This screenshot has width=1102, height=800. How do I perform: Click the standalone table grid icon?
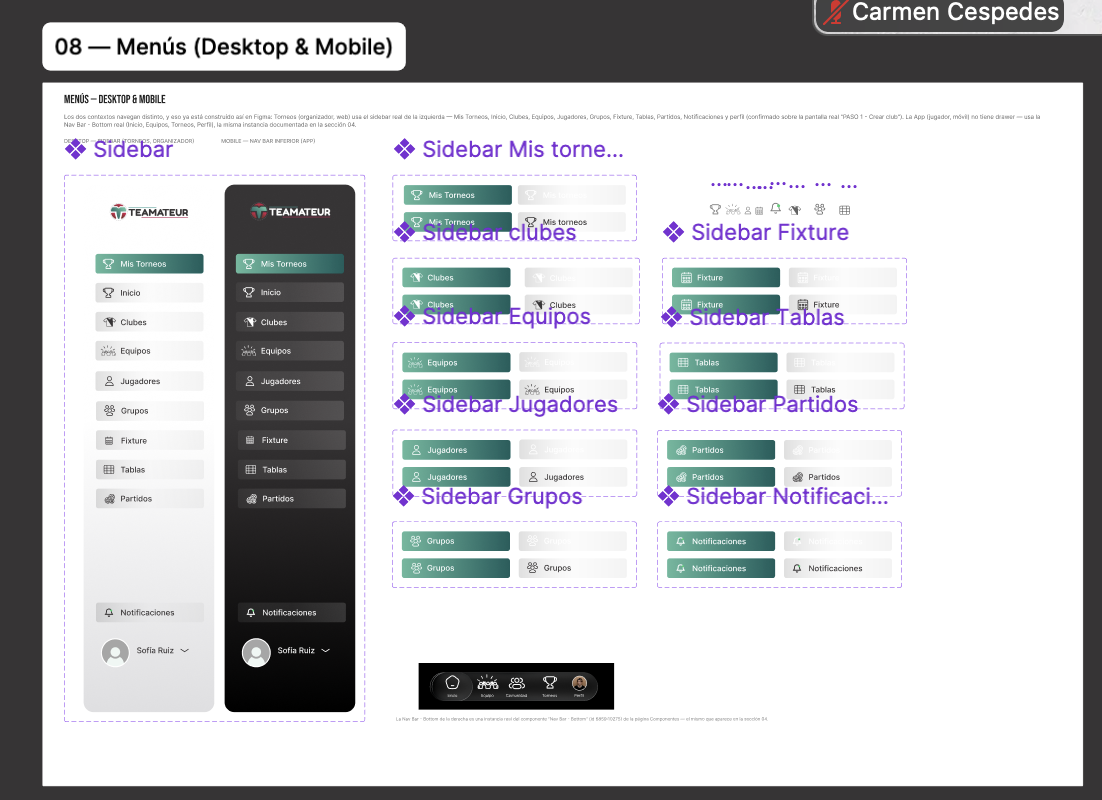pos(845,209)
